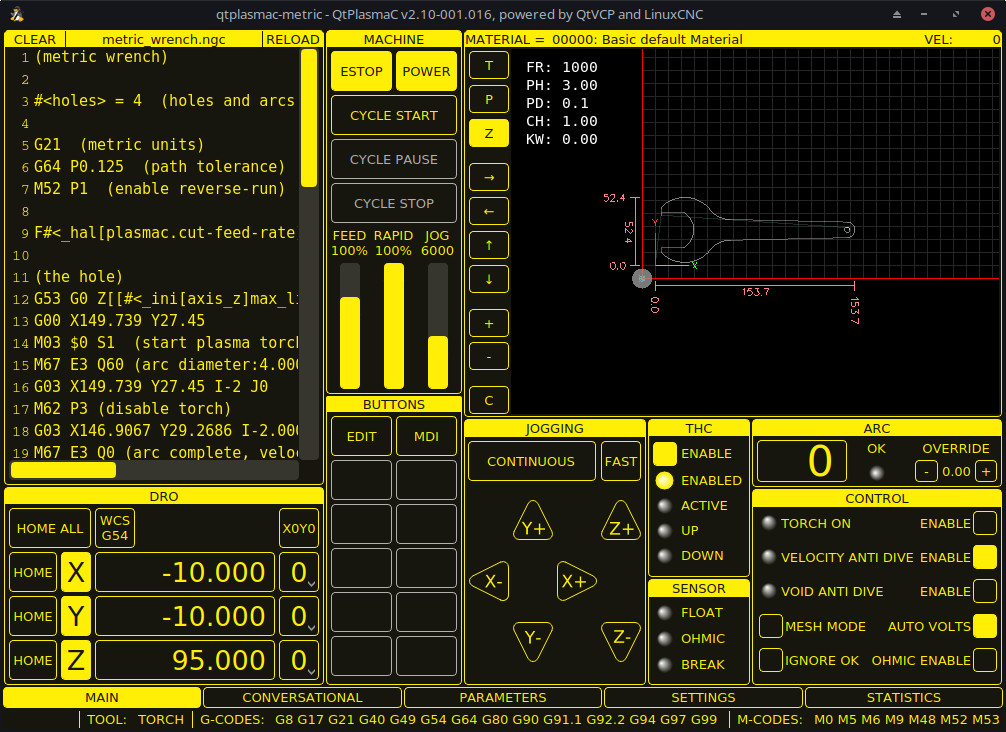The width and height of the screenshot is (1006, 732).
Task: Jog the Z axis down with Z- icon
Action: pos(621,640)
